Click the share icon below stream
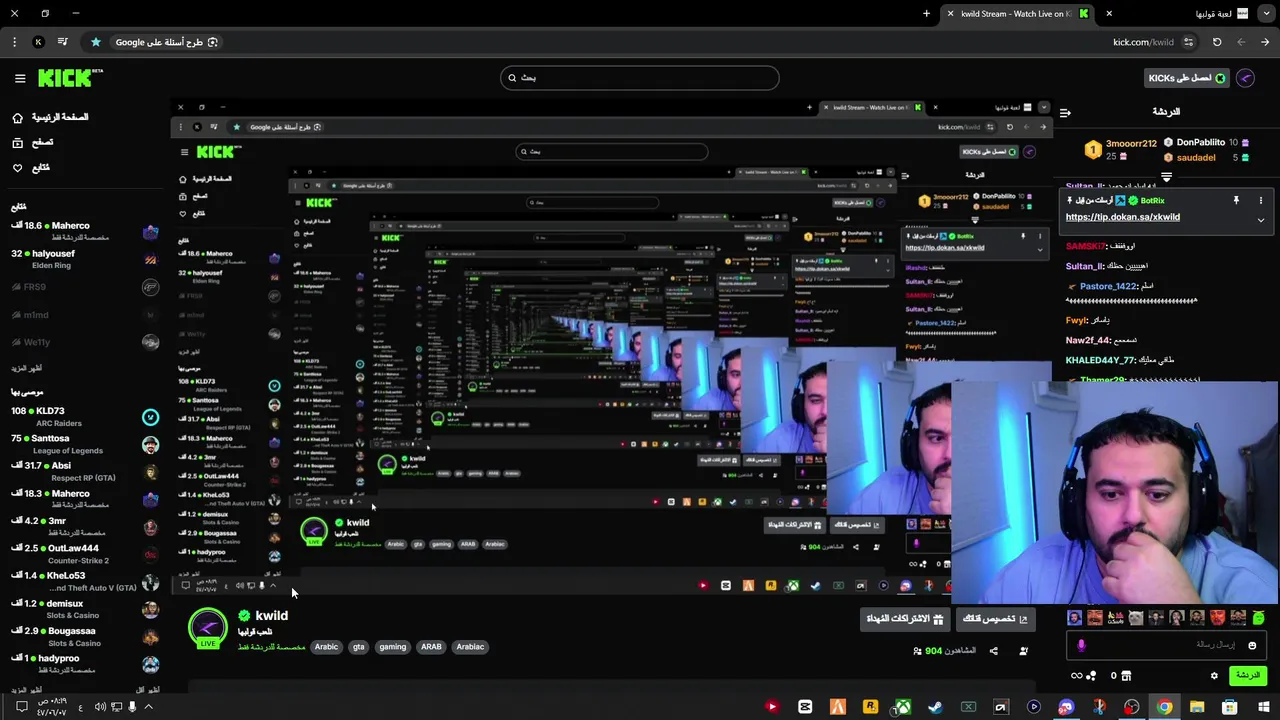This screenshot has width=1280, height=720. point(993,651)
